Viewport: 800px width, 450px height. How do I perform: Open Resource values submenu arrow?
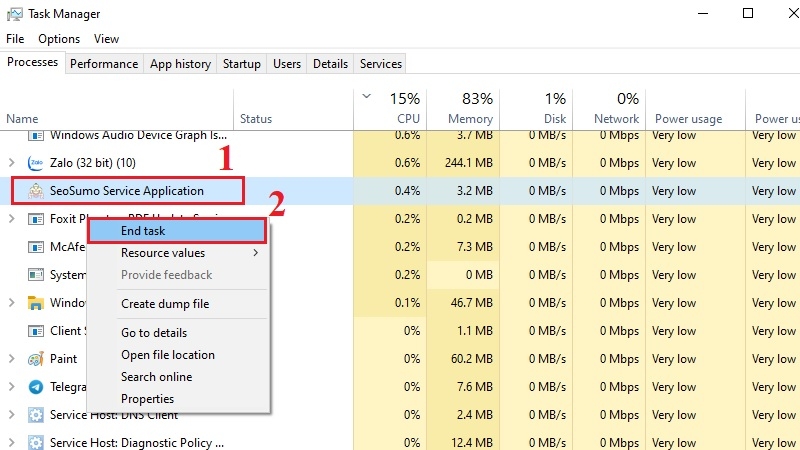point(256,253)
